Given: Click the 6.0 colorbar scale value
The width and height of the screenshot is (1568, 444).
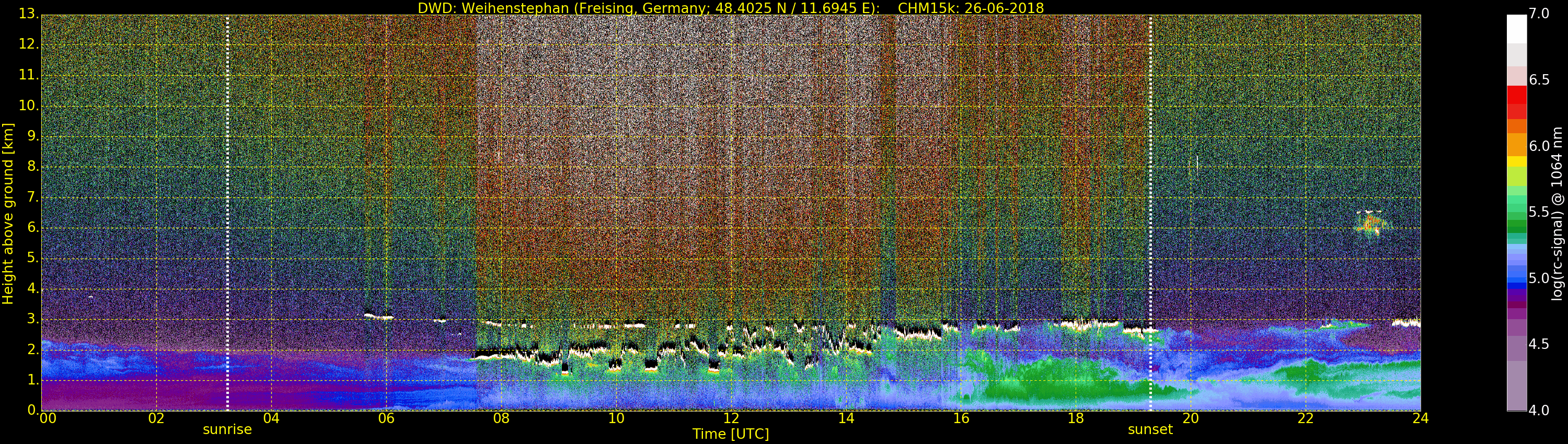Looking at the screenshot, I should (1539, 146).
